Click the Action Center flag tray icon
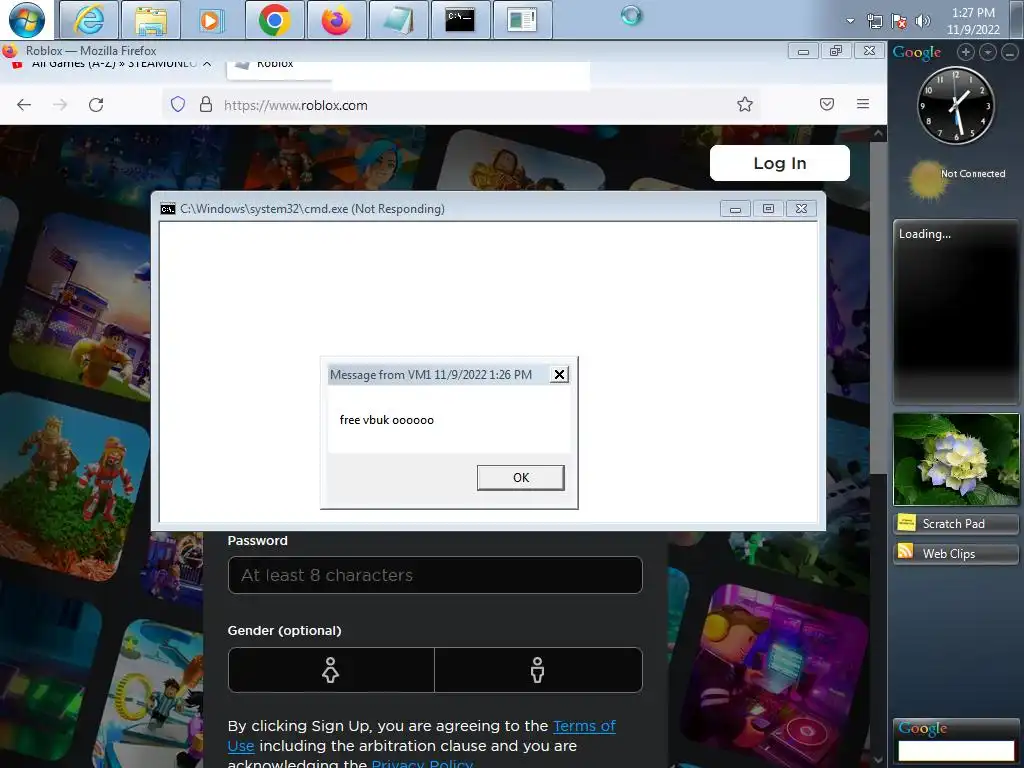The image size is (1024, 768). pos(899,21)
